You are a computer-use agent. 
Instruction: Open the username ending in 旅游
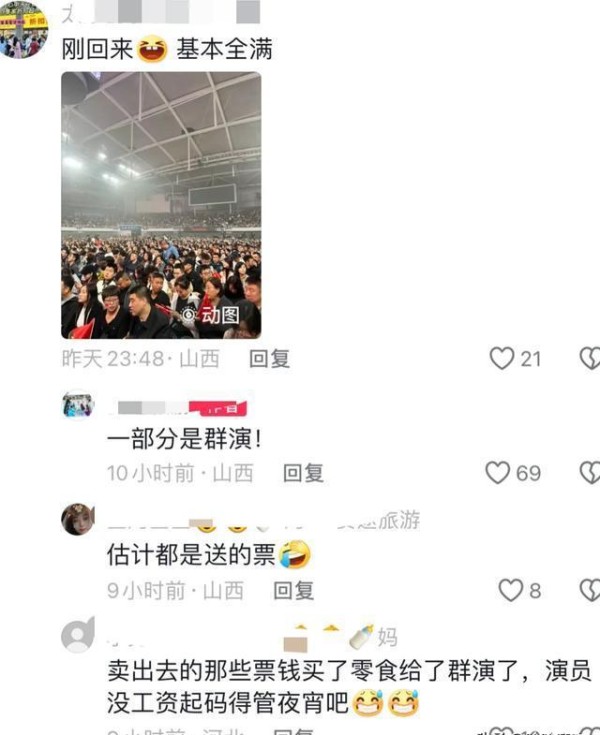tap(263, 521)
